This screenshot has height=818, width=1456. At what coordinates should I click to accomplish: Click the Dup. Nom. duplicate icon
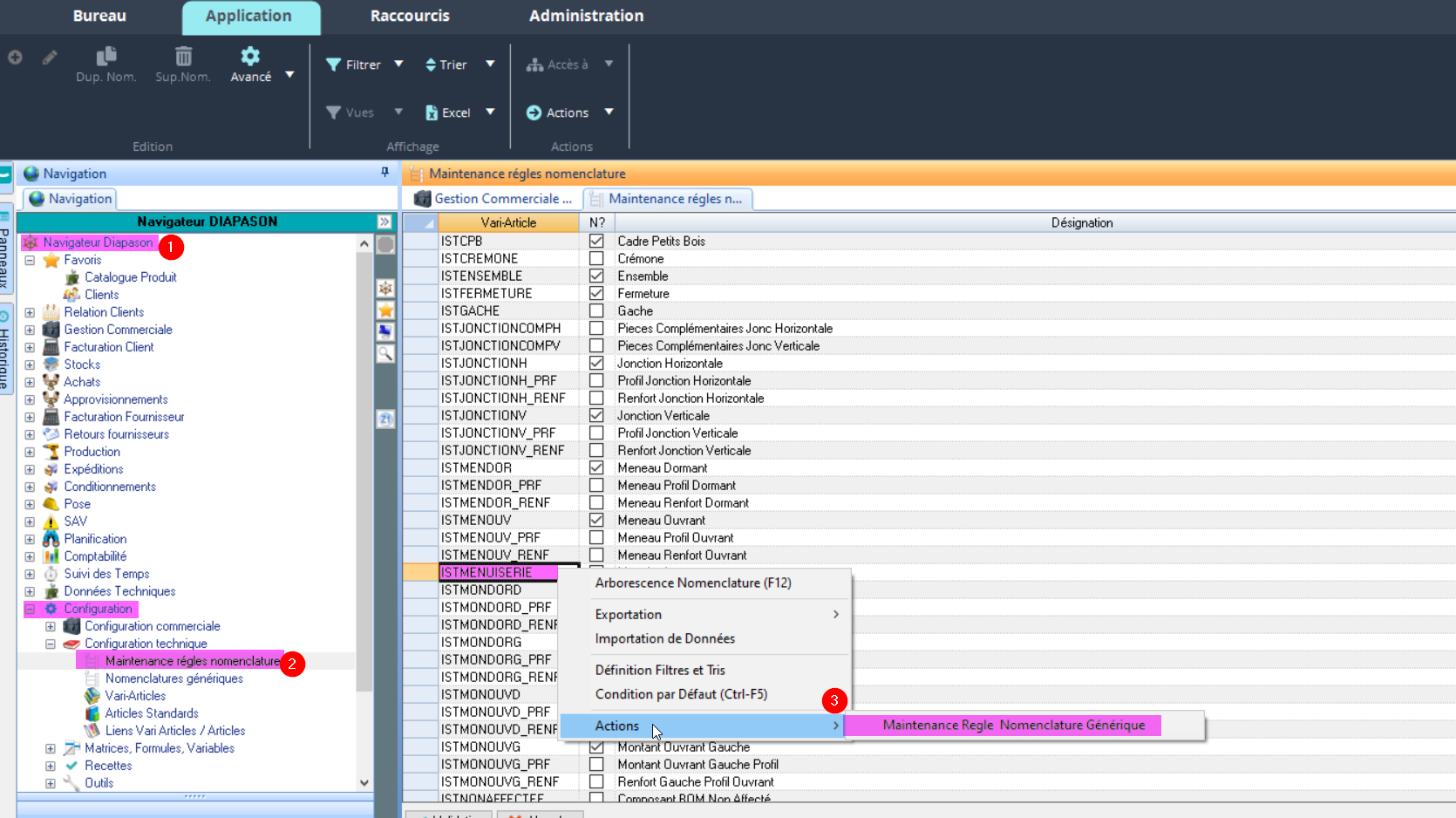point(106,57)
